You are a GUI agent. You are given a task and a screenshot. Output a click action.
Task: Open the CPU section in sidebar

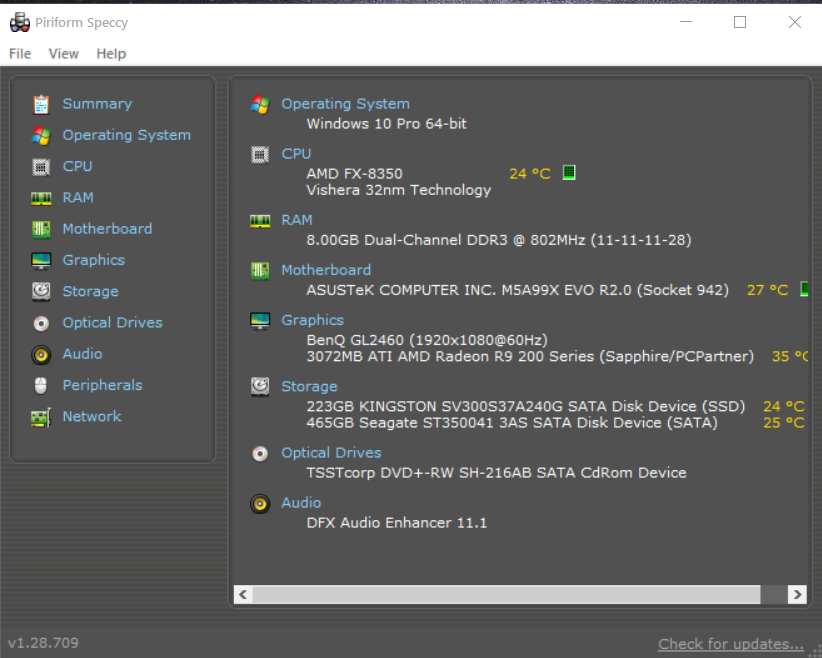(78, 166)
